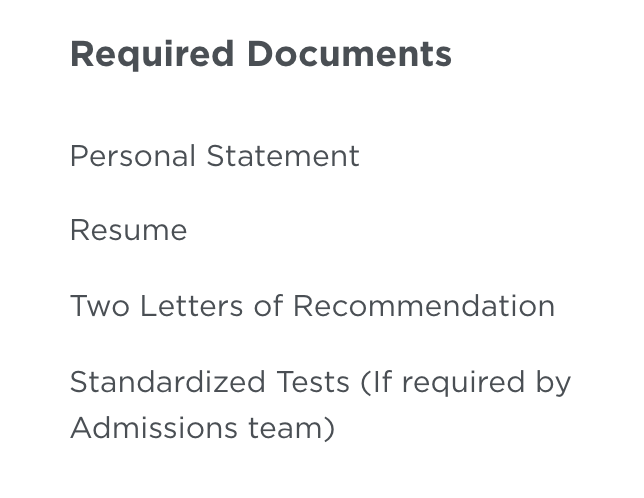Image resolution: width=644 pixels, height=498 pixels.
Task: Click the word "Statement"
Action: click(x=283, y=156)
